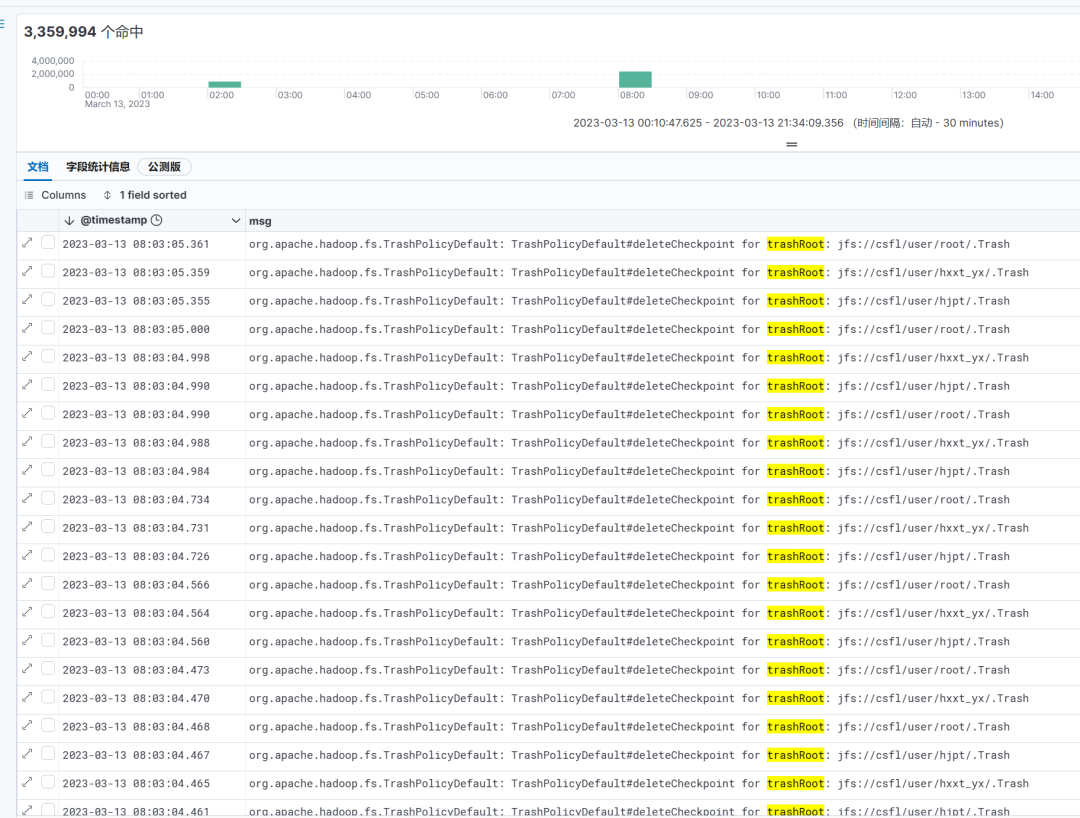Expand document row with timestamp 08:03:04.726

click(x=27, y=554)
